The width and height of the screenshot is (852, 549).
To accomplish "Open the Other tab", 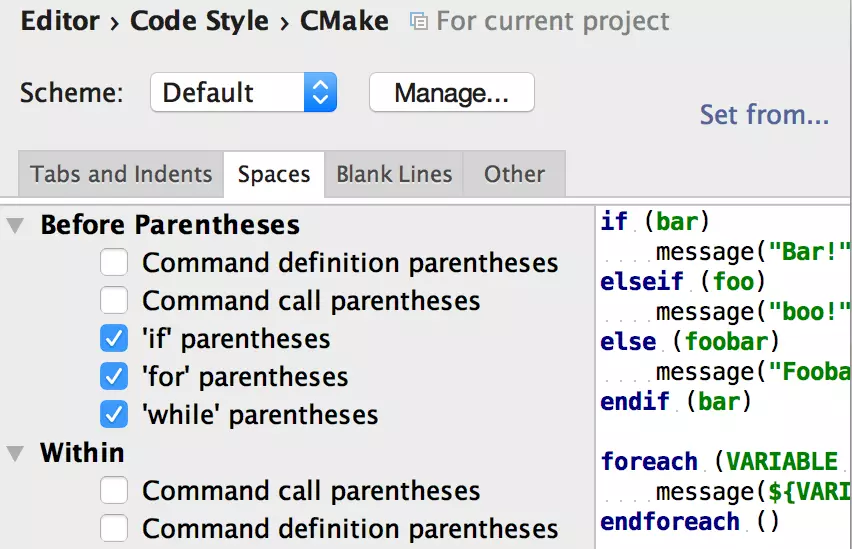I will tap(514, 174).
